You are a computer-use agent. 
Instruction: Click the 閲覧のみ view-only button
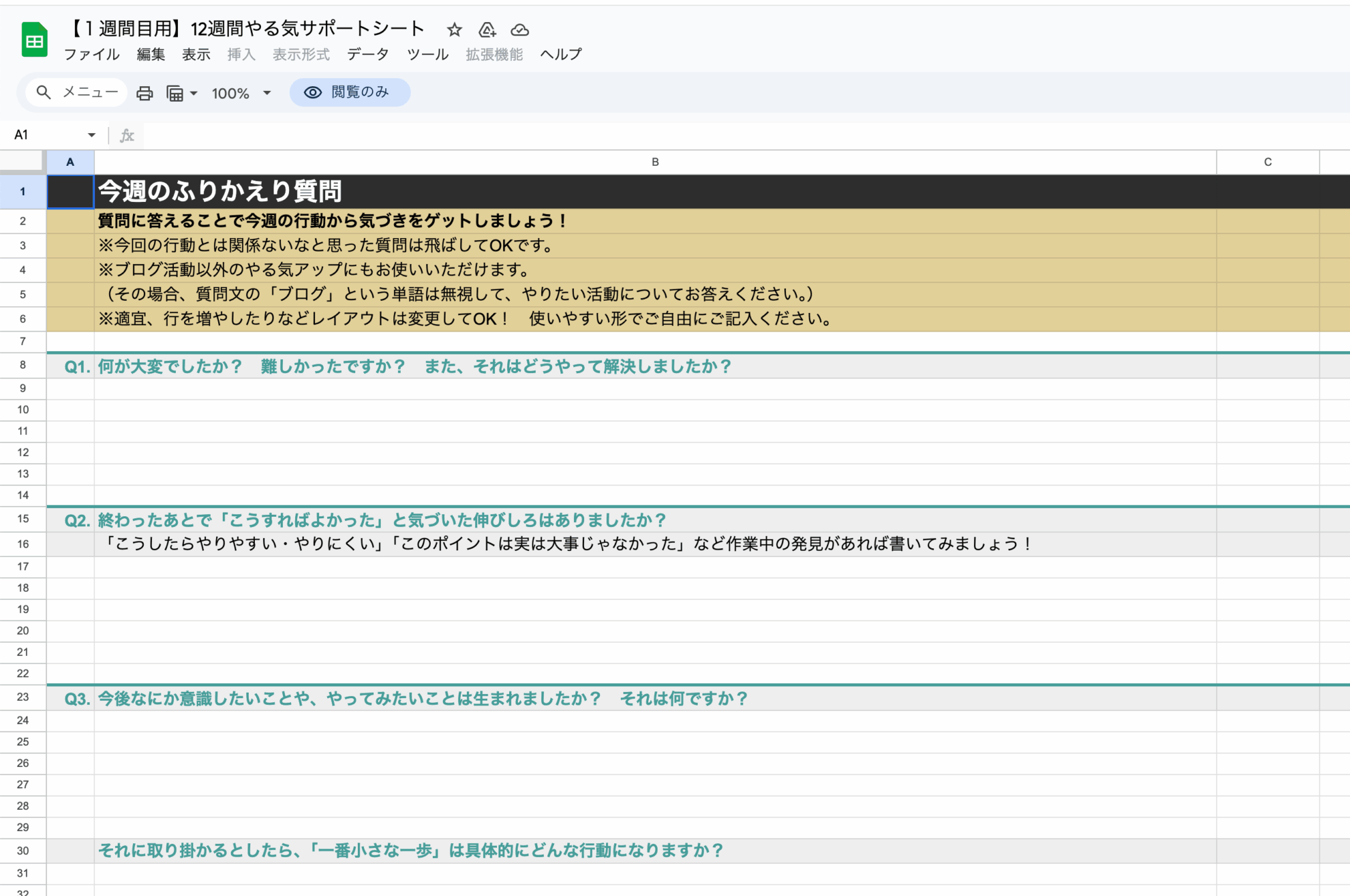tap(350, 92)
